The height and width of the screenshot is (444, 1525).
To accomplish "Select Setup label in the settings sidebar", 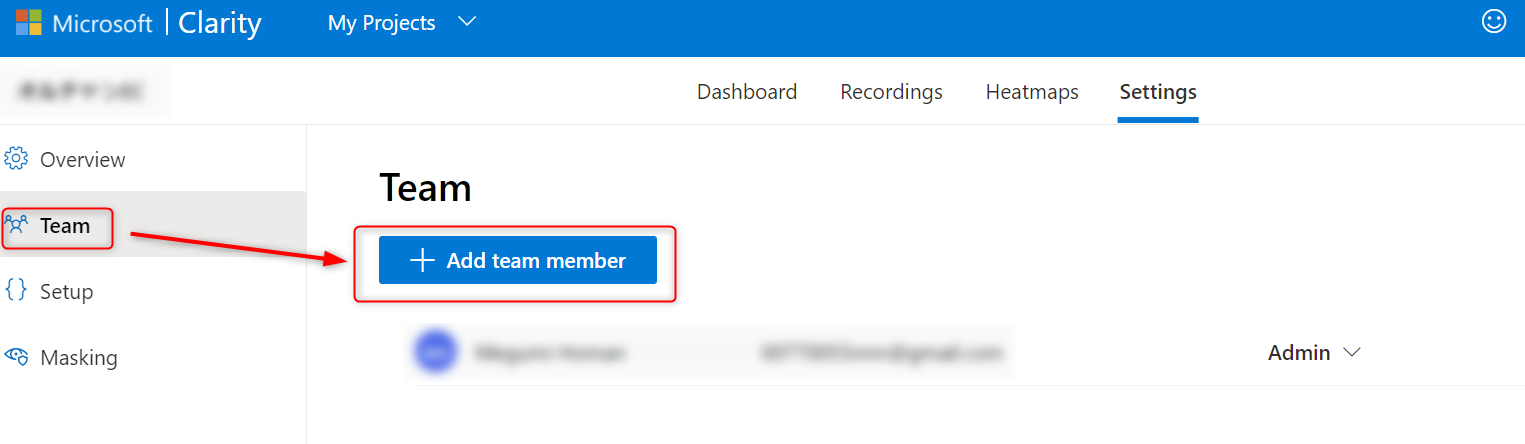I will click(67, 292).
